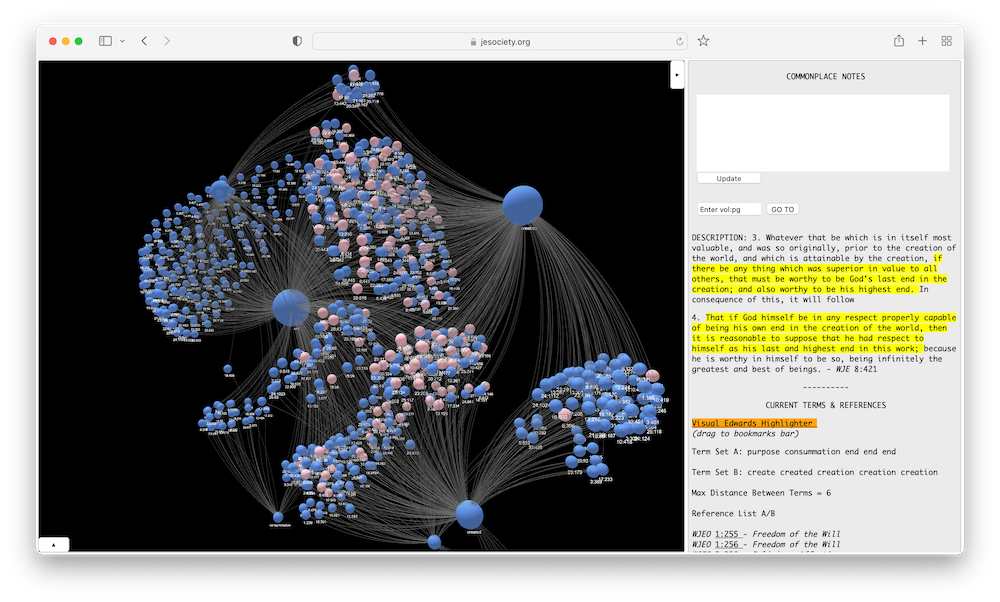Click 'Max Distance Between Terms = 6' text
1000x602 pixels.
click(761, 492)
